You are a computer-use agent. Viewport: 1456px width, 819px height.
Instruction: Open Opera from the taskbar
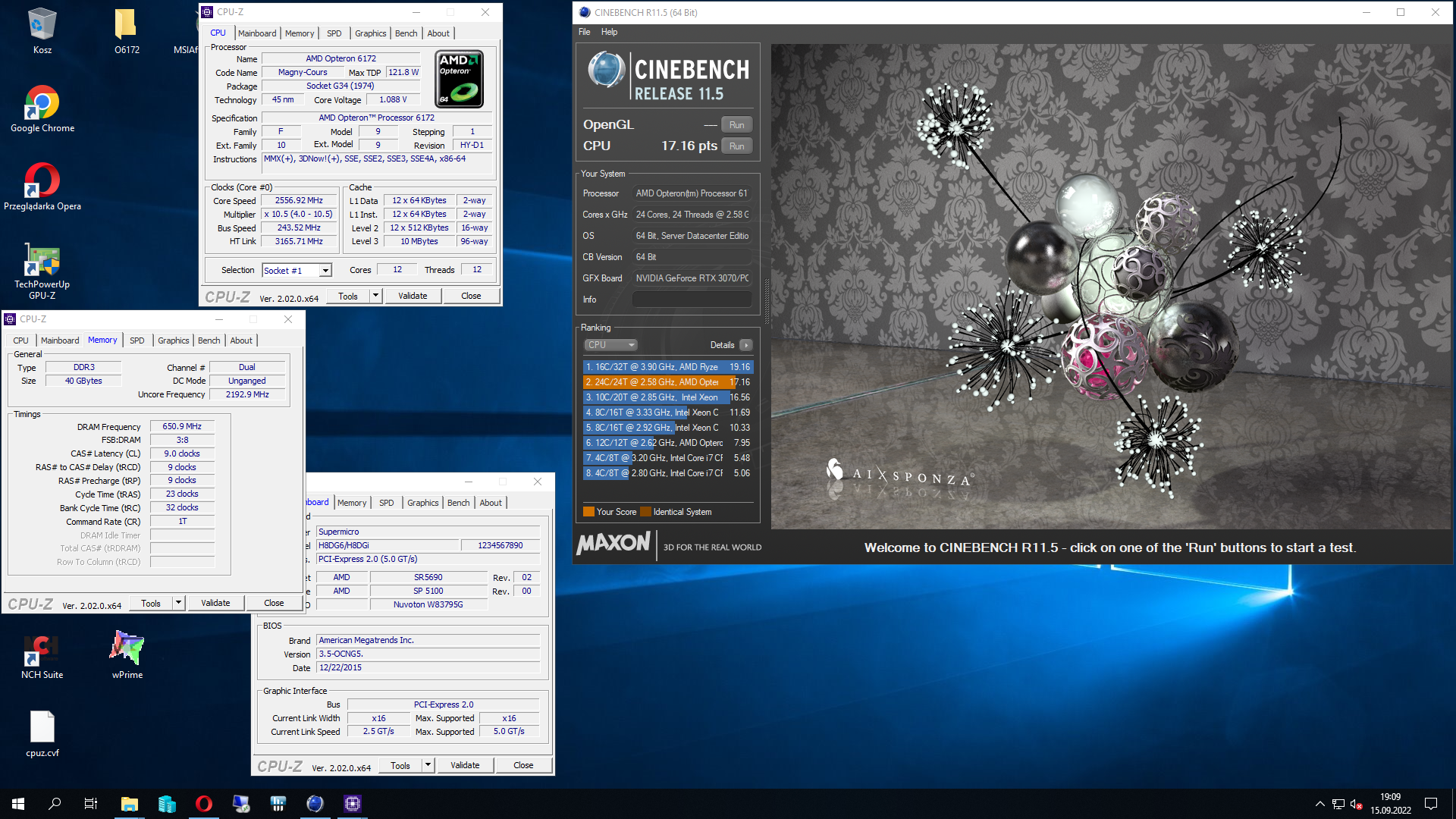tap(204, 804)
